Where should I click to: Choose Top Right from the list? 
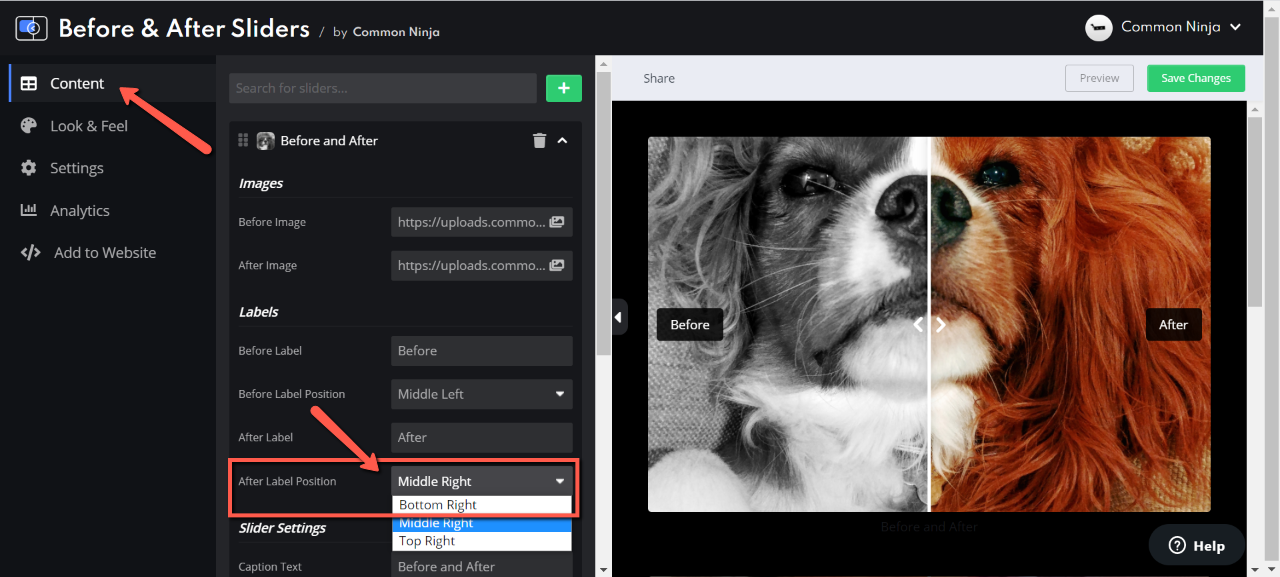click(481, 541)
